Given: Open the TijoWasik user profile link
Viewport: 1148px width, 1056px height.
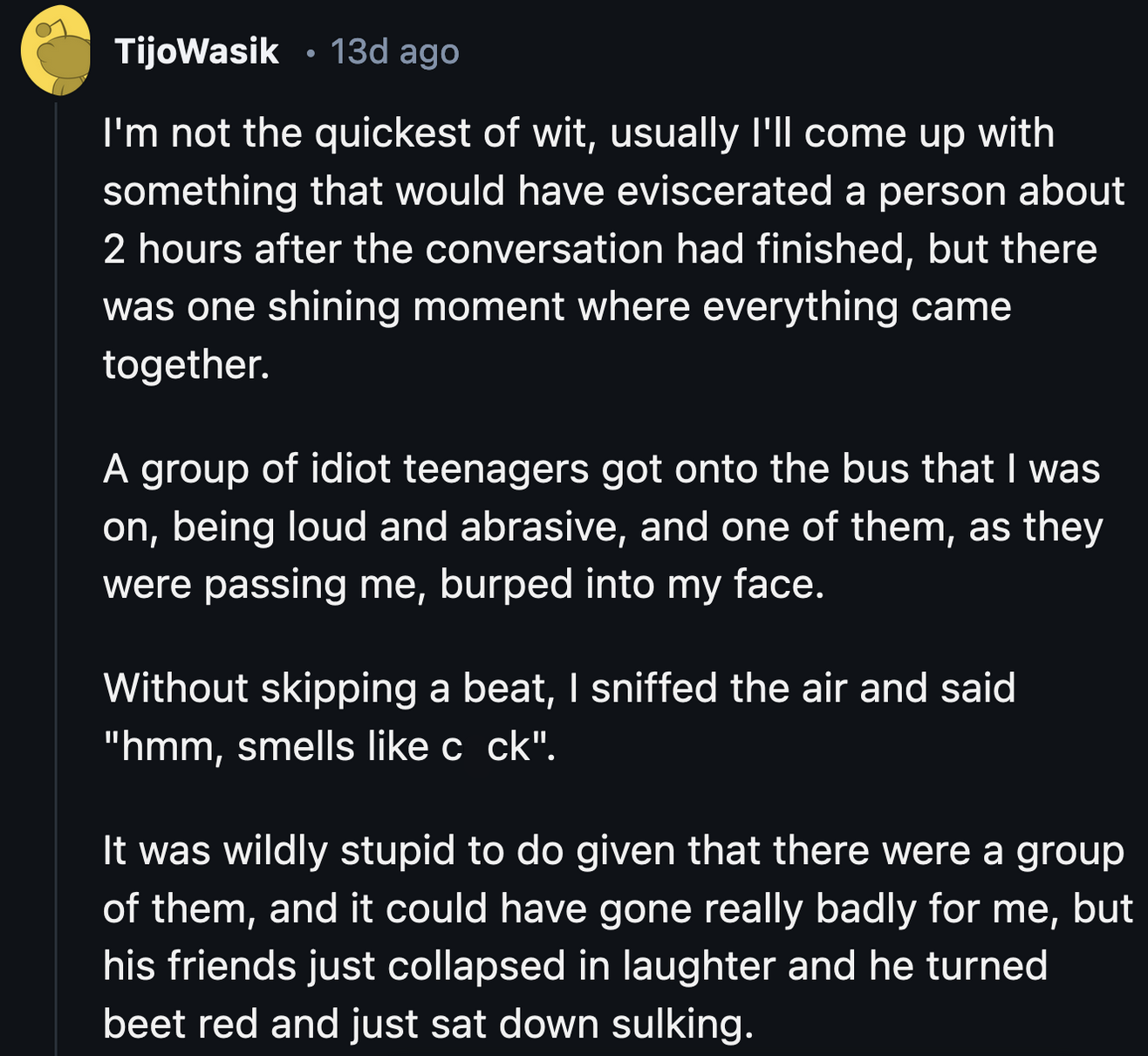Looking at the screenshot, I should [x=196, y=51].
